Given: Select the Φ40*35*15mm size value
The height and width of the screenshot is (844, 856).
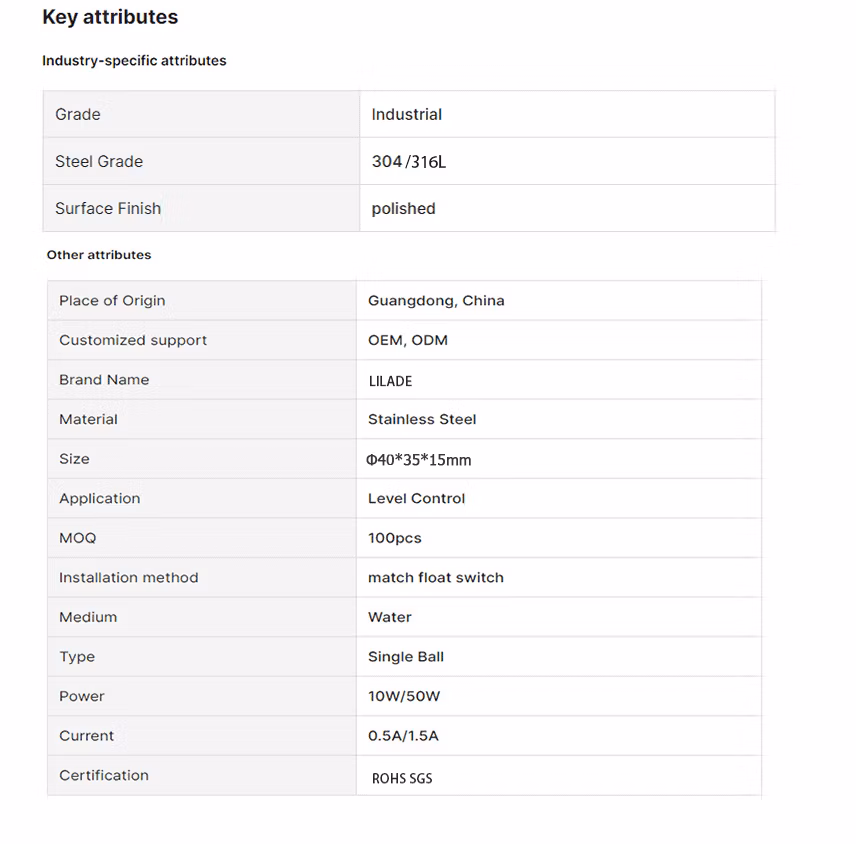Looking at the screenshot, I should click(419, 460).
